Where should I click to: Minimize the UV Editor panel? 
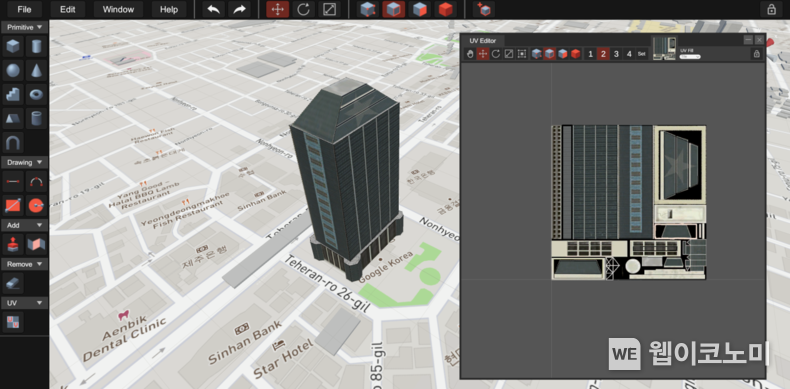click(x=749, y=40)
